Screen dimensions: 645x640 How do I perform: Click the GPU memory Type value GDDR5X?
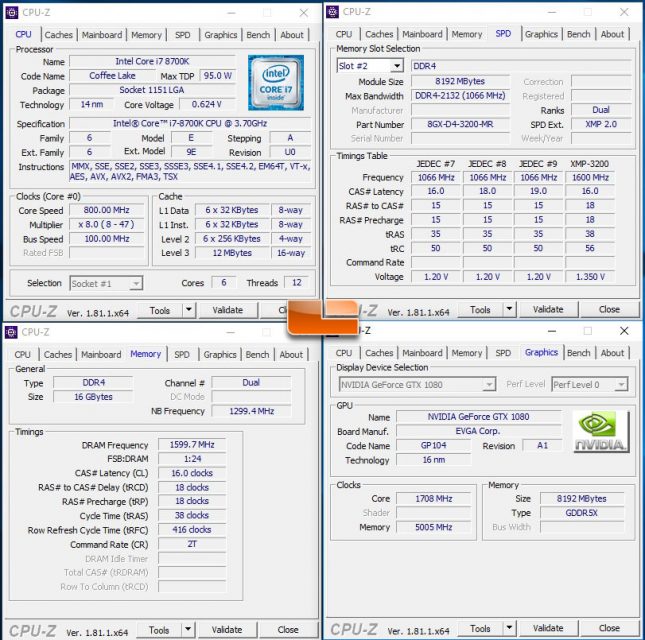point(582,513)
